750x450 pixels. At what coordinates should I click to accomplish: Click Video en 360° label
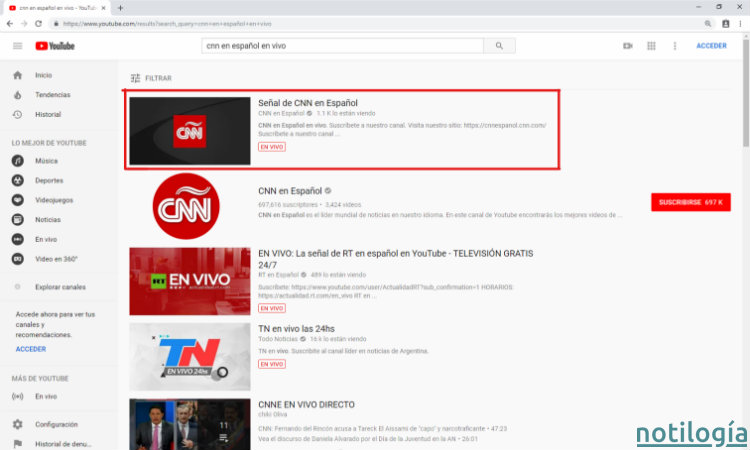coord(56,259)
